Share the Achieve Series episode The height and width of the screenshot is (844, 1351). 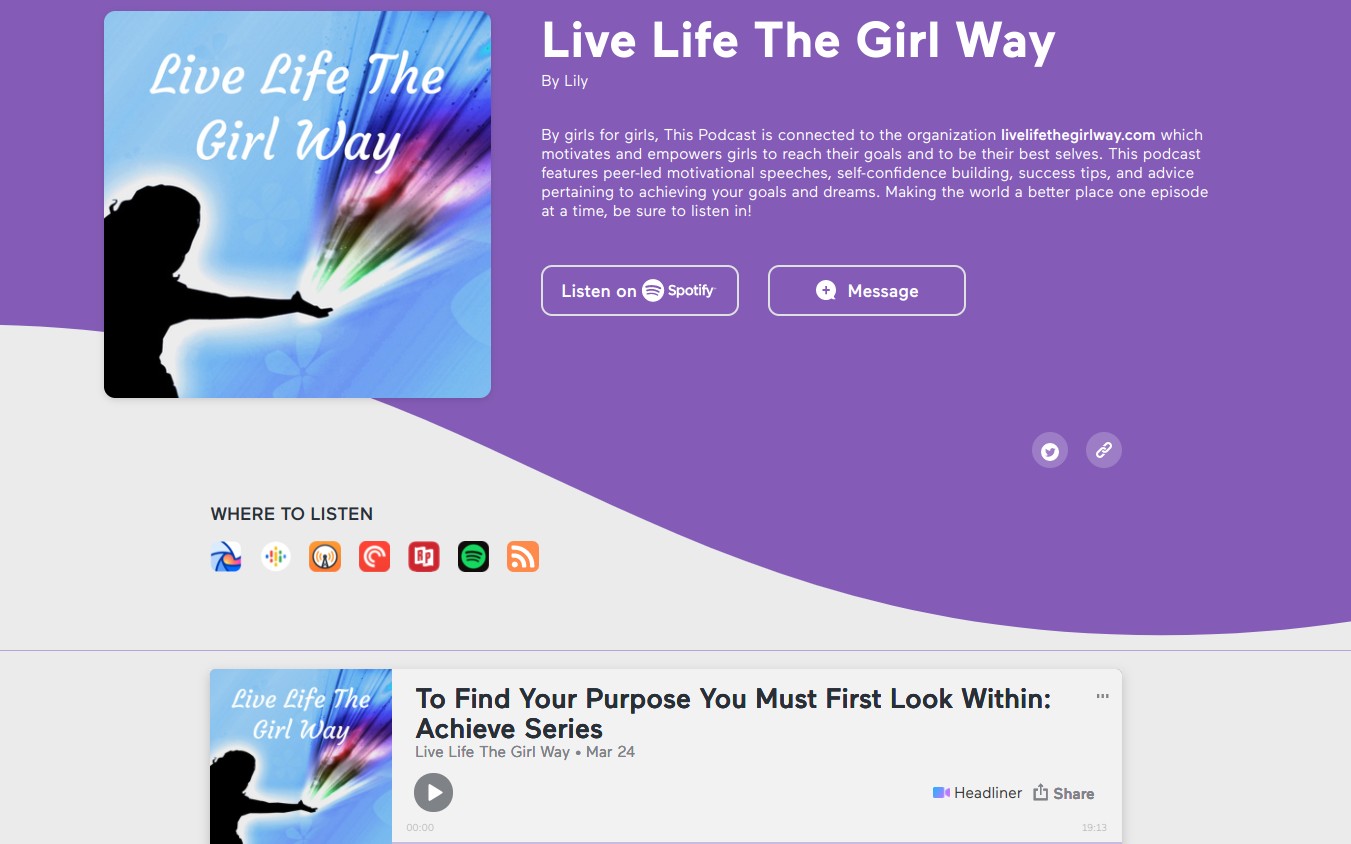click(x=1064, y=793)
